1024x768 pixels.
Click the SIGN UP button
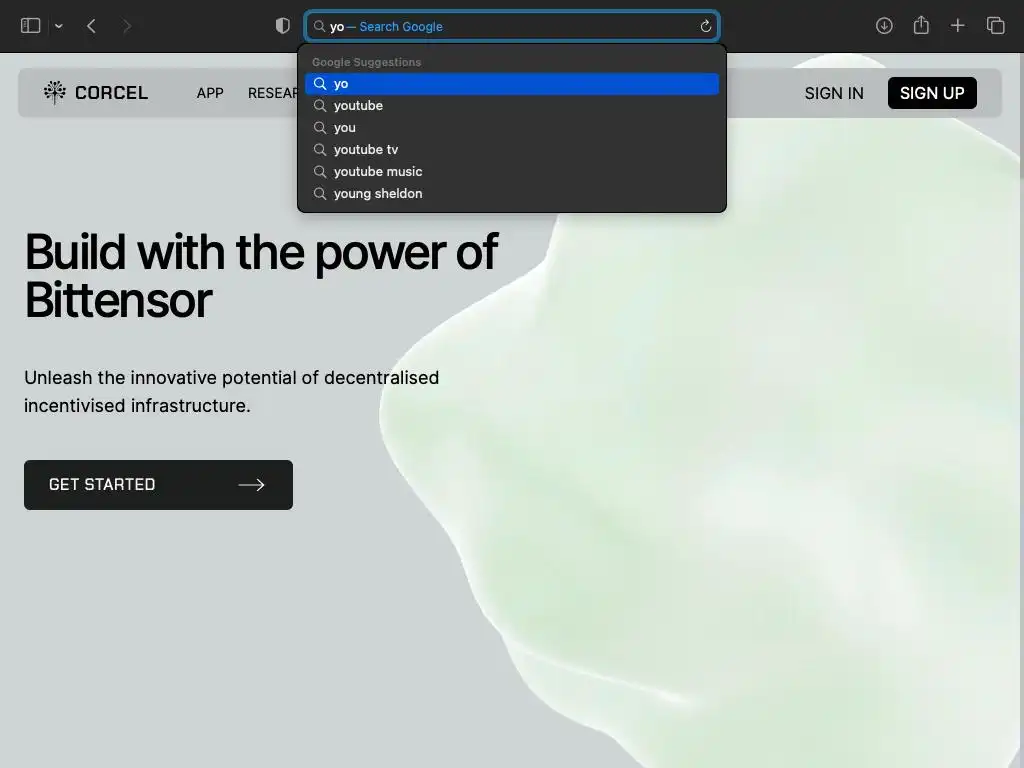click(x=932, y=93)
